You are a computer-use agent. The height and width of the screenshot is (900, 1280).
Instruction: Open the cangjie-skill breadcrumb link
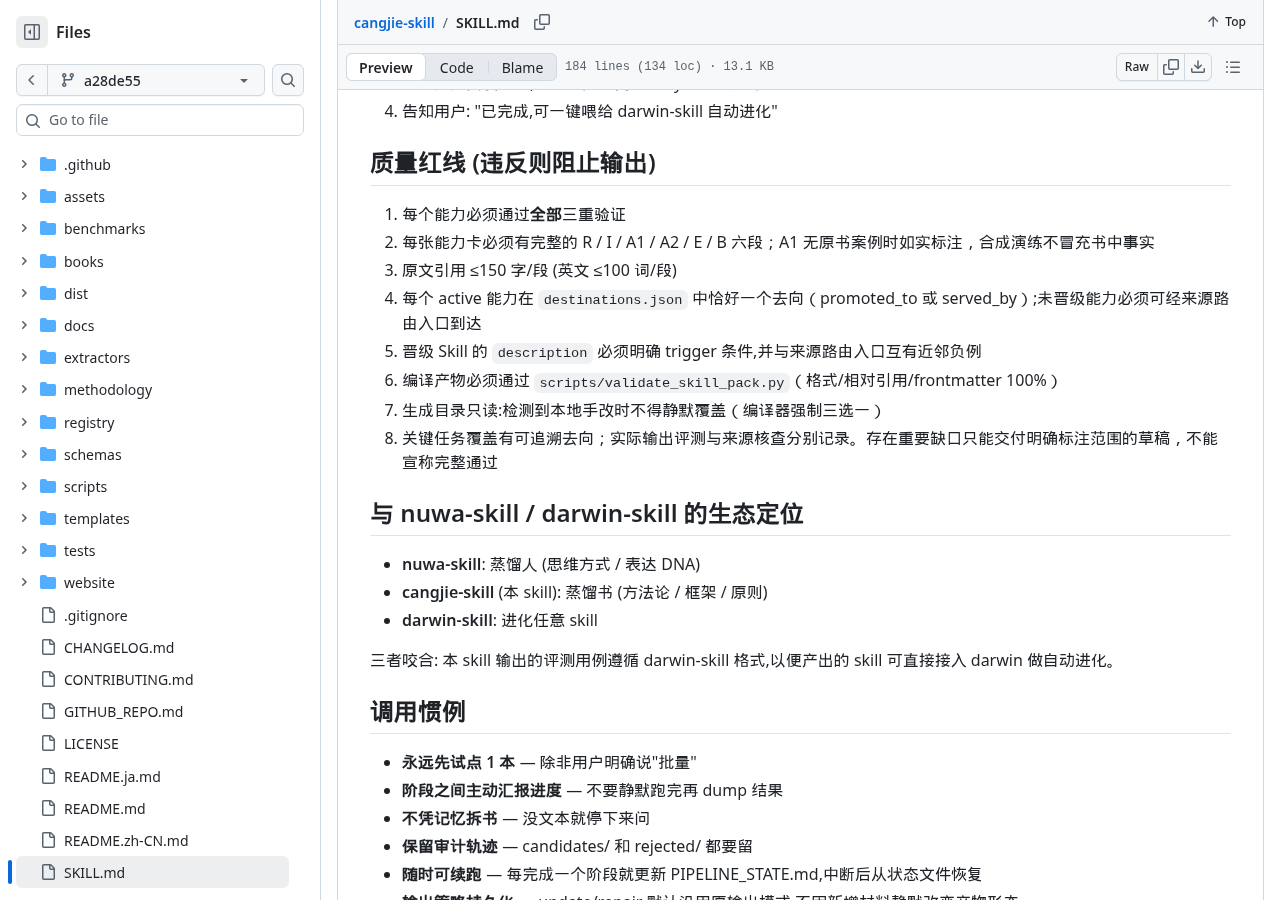coord(394,22)
